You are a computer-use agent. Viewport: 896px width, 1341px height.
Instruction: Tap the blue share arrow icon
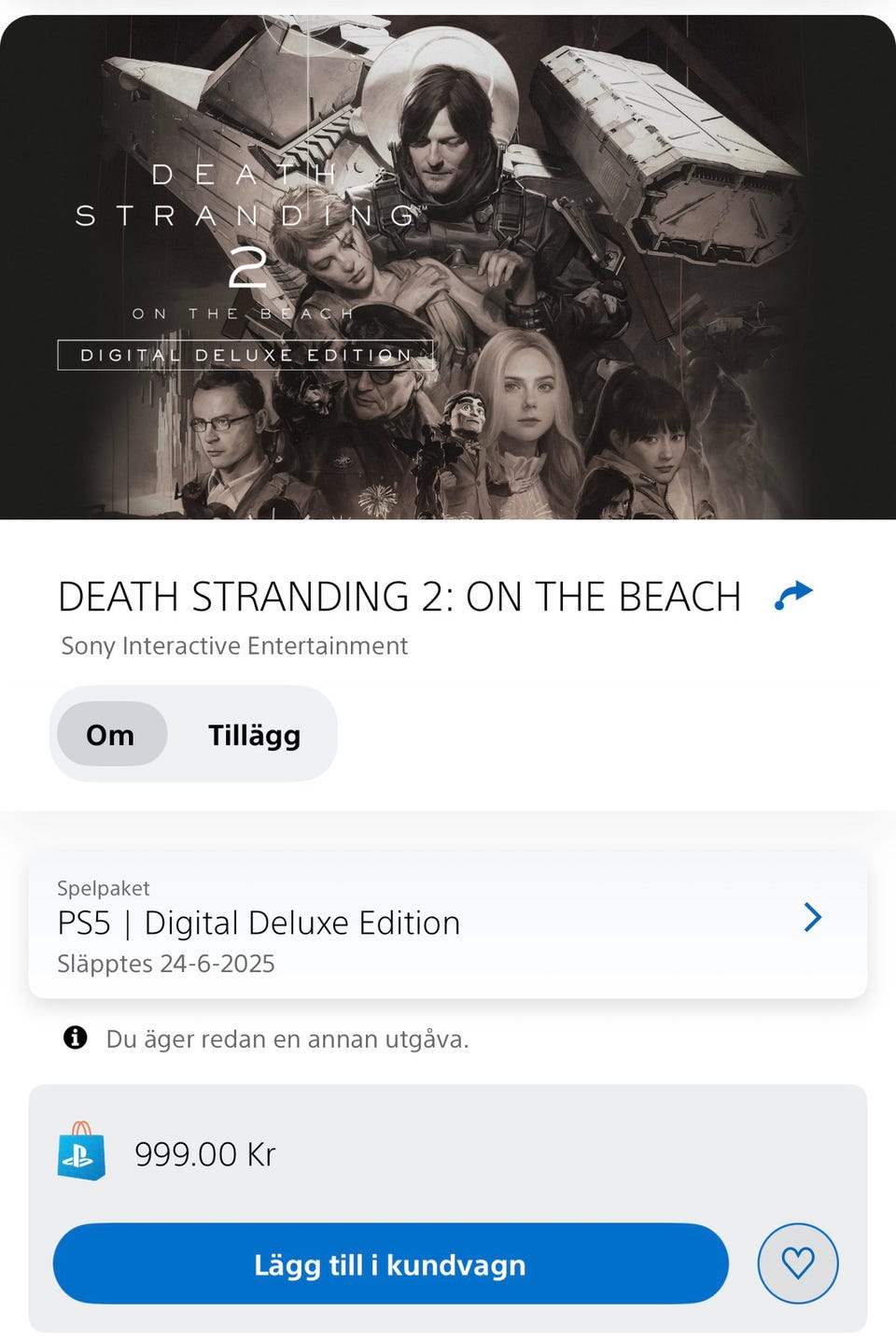(x=794, y=595)
